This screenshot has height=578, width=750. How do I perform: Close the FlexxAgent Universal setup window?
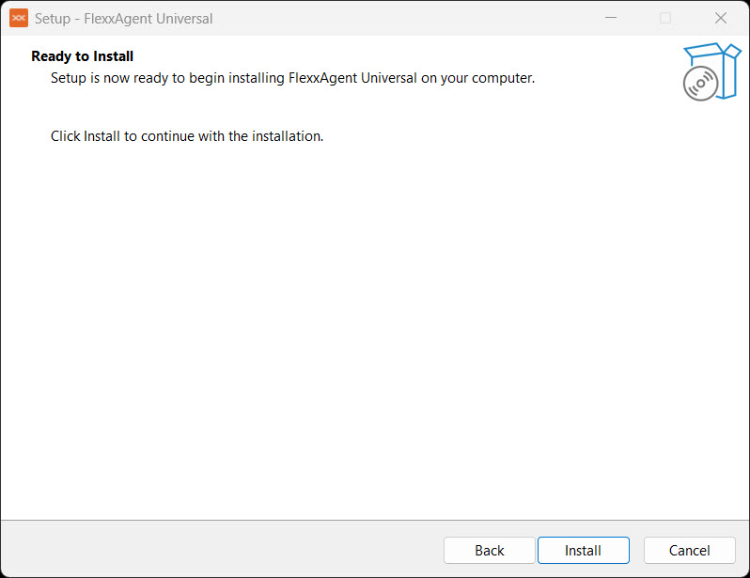point(720,18)
